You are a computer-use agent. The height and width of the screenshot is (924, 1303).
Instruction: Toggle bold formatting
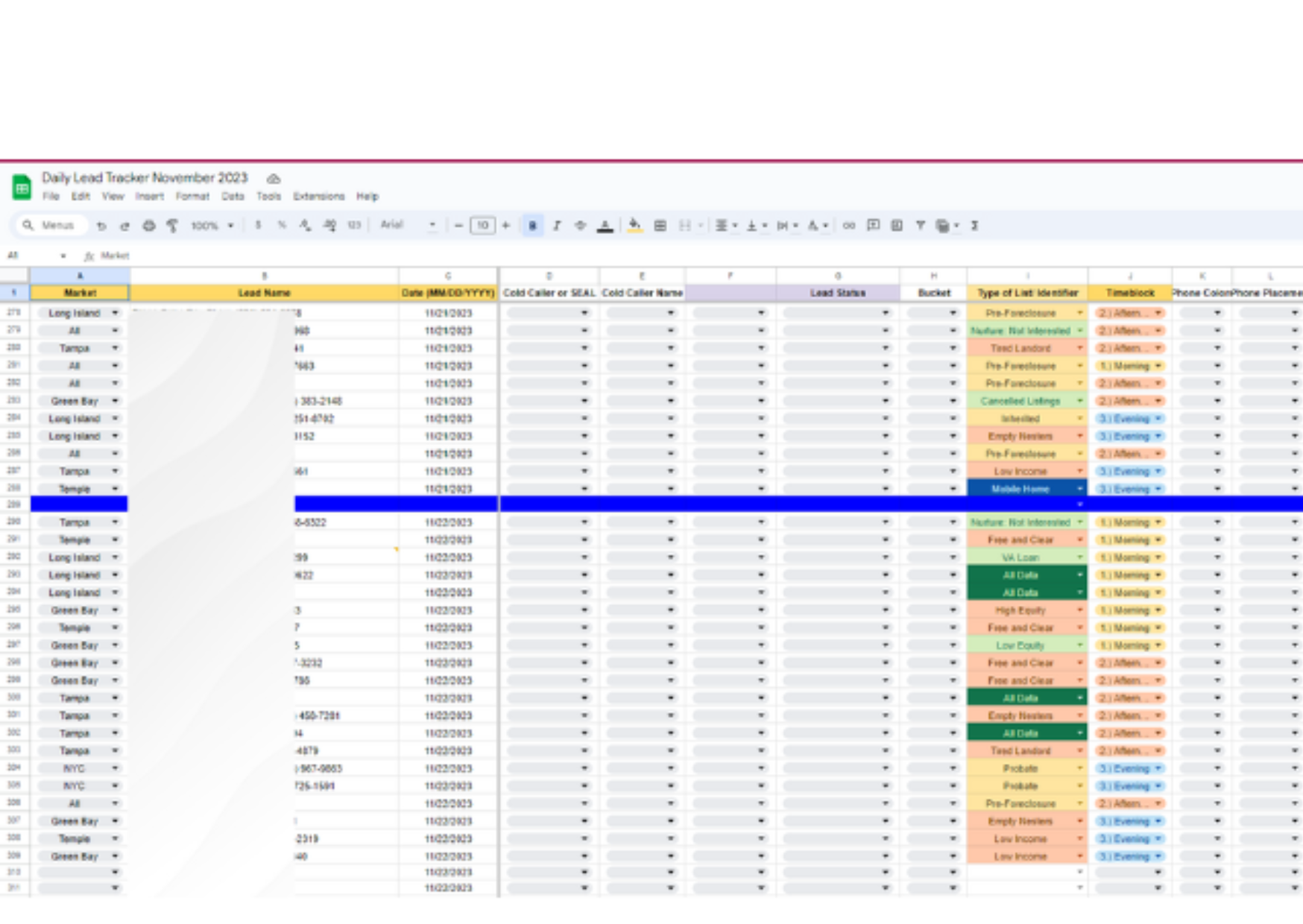click(532, 226)
